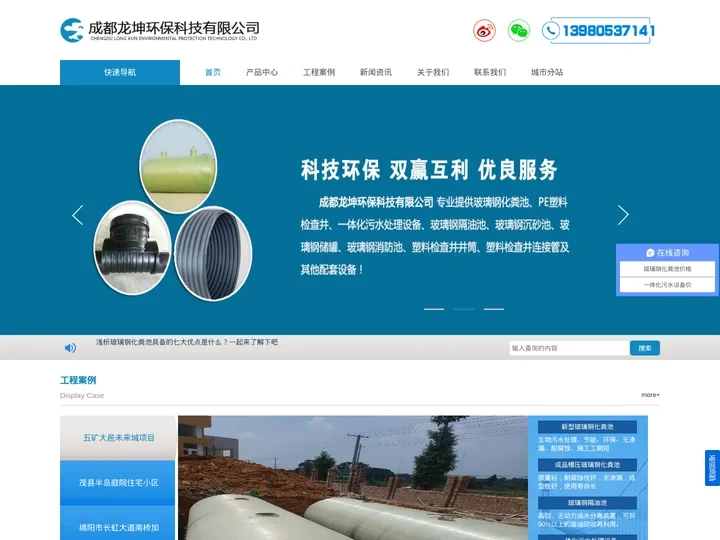Screen dimensions: 720x540
Task: Open the 联系我们 nav tab
Action: (x=490, y=72)
